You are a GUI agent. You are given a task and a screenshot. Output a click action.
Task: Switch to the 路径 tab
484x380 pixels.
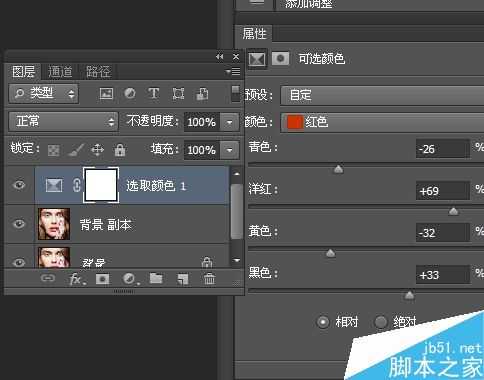98,72
